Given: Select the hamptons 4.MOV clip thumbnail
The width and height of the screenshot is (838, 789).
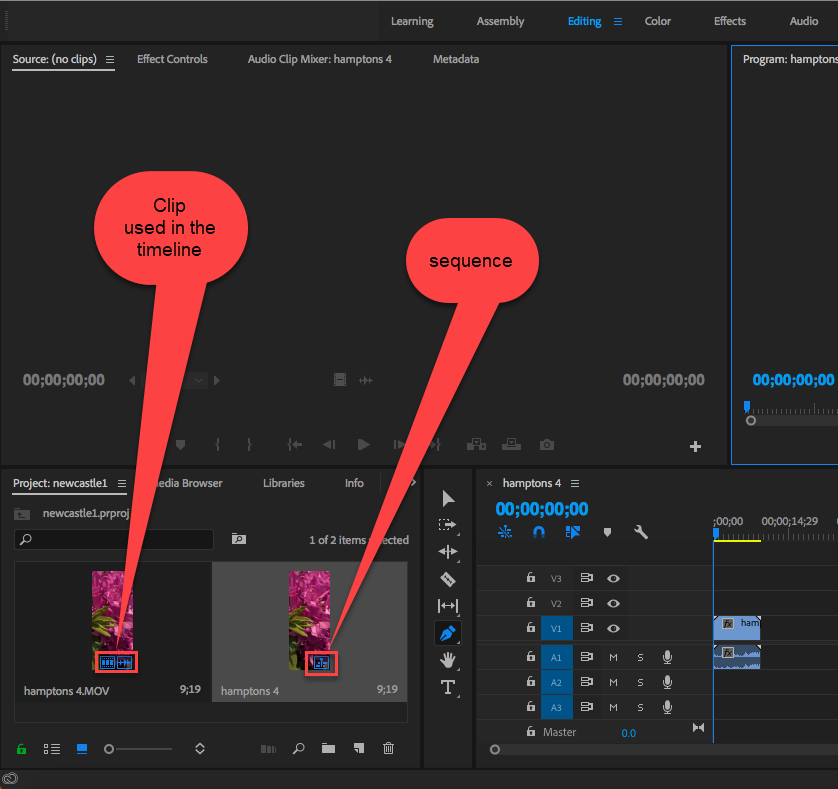Looking at the screenshot, I should [113, 621].
